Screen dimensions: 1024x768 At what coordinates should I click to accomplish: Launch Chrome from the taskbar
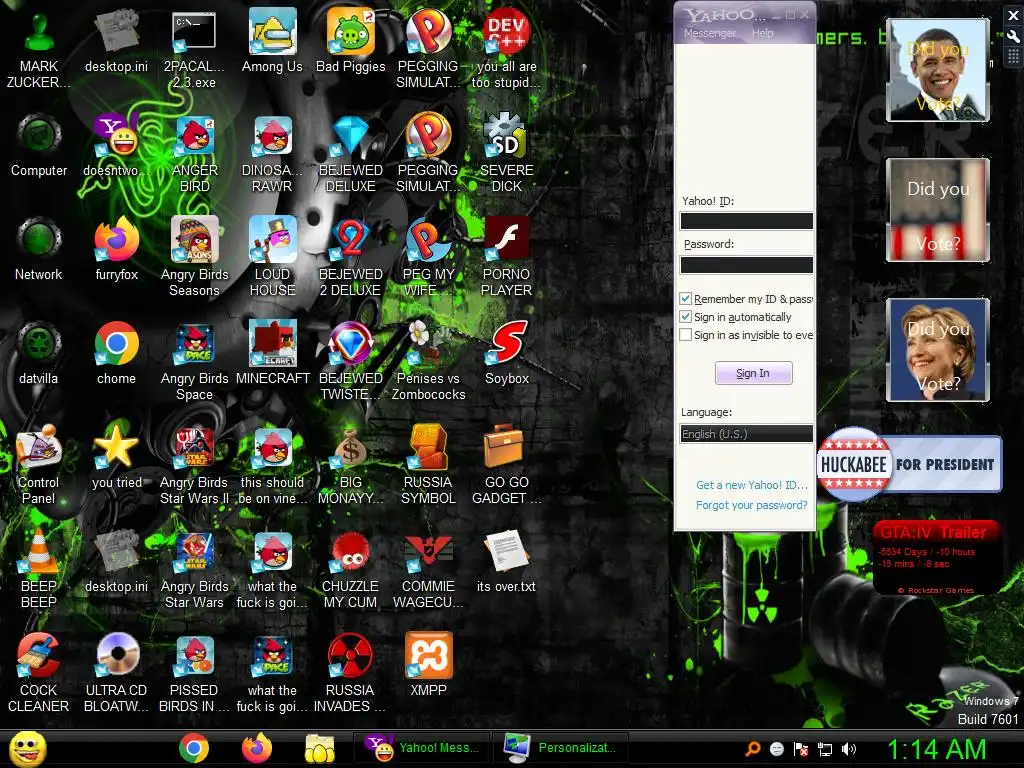tap(194, 748)
